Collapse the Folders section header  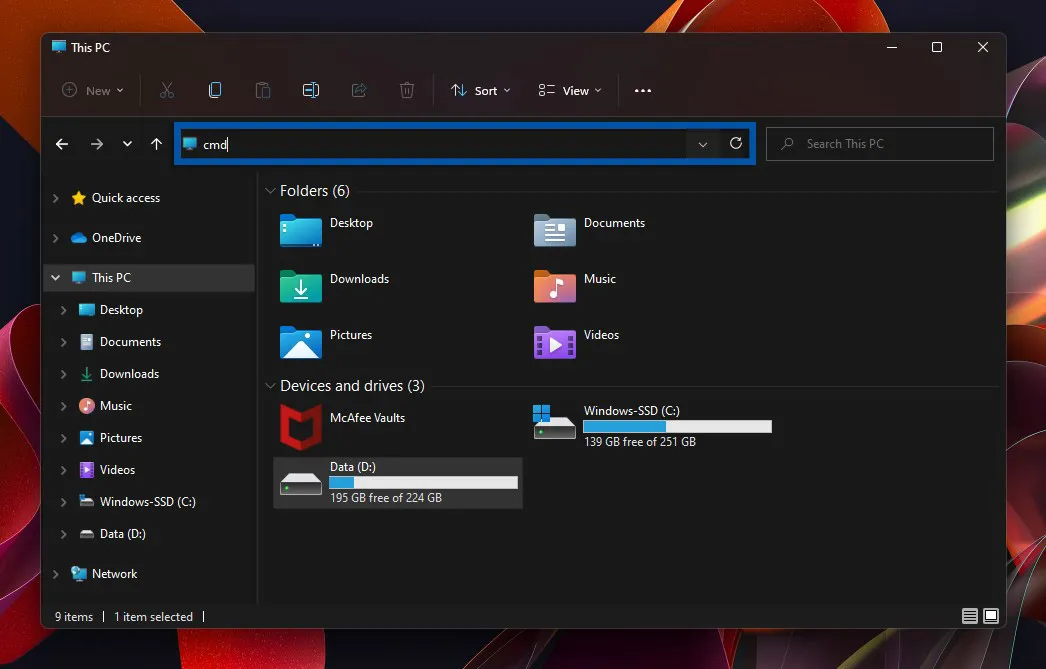[x=270, y=190]
